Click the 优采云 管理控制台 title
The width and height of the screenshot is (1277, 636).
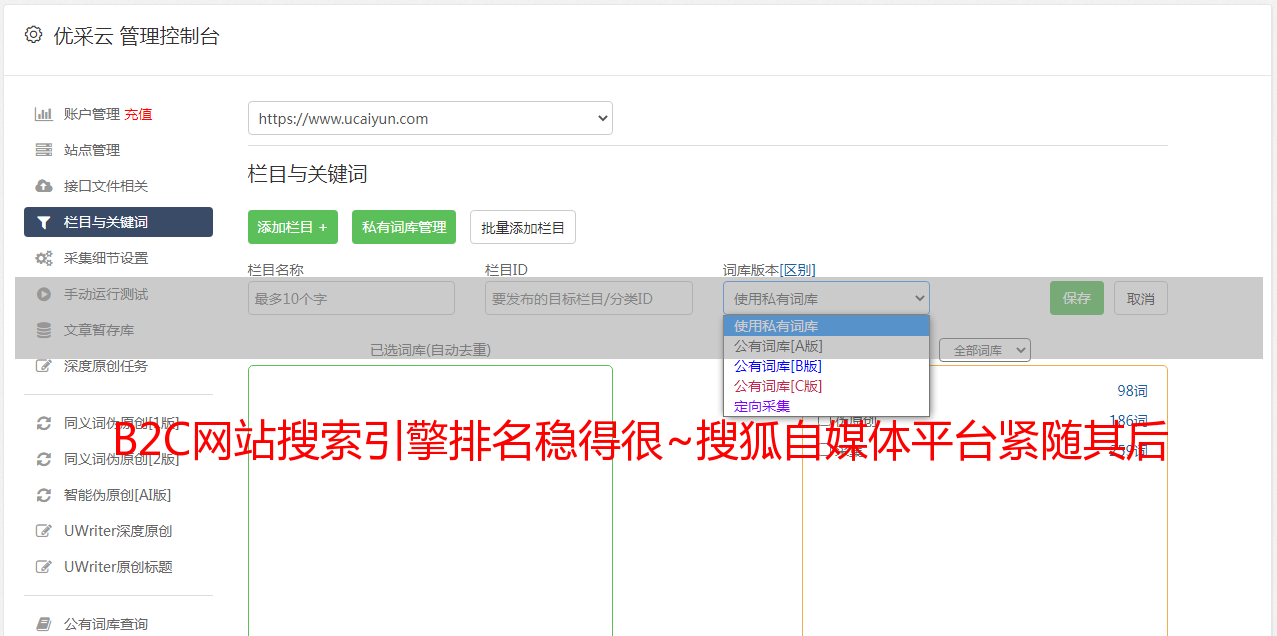coord(136,36)
